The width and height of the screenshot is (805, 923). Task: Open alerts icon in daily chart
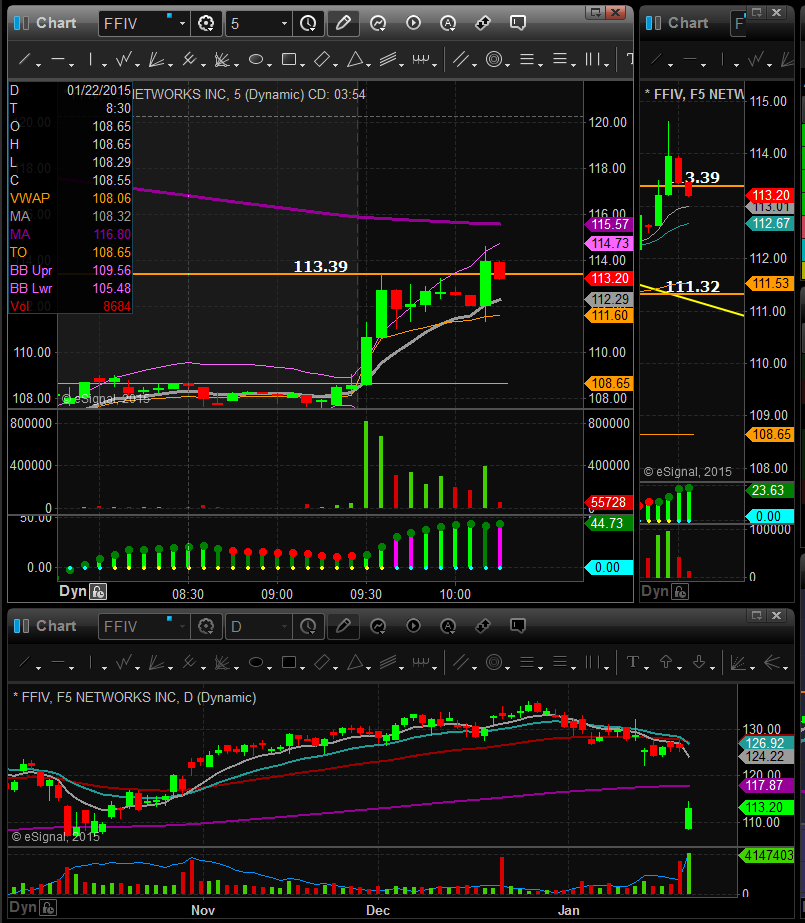(448, 626)
